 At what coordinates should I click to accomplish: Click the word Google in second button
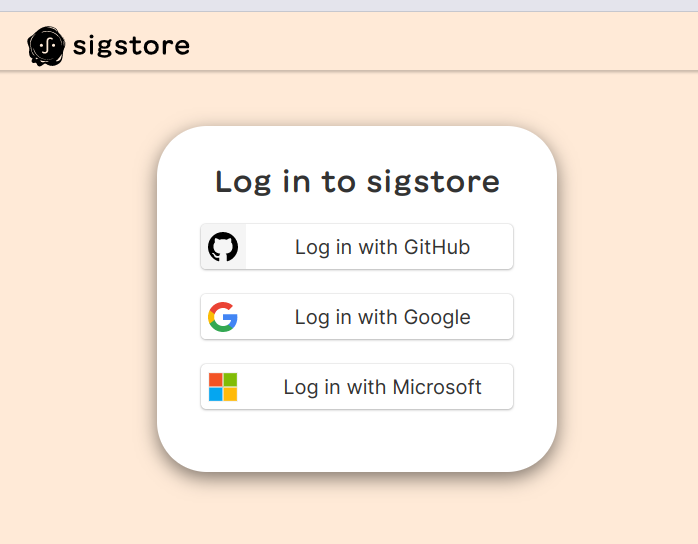pos(437,317)
